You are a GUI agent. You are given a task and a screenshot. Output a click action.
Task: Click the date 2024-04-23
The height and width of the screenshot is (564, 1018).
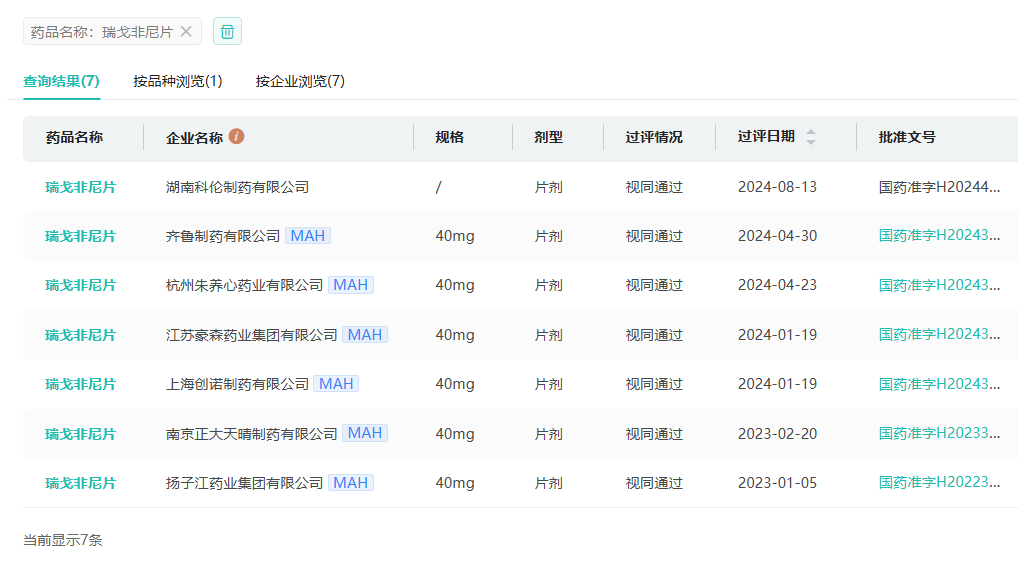[777, 285]
